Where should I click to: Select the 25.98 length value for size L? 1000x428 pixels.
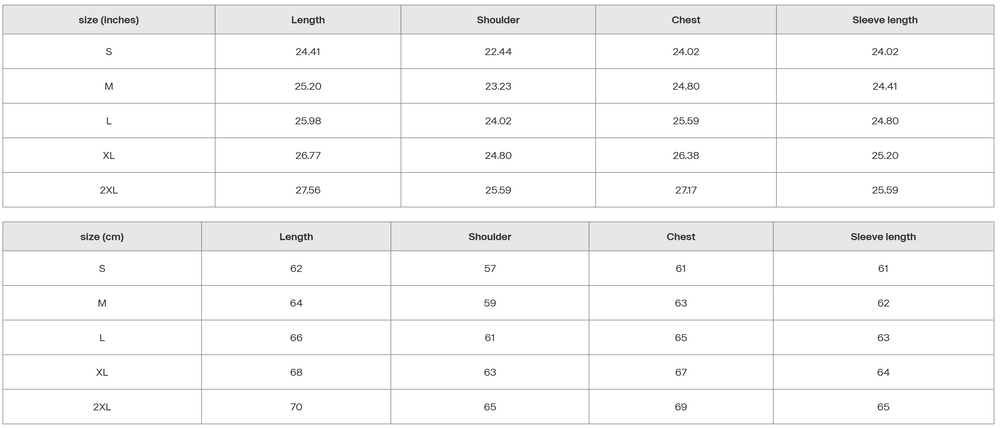[308, 121]
